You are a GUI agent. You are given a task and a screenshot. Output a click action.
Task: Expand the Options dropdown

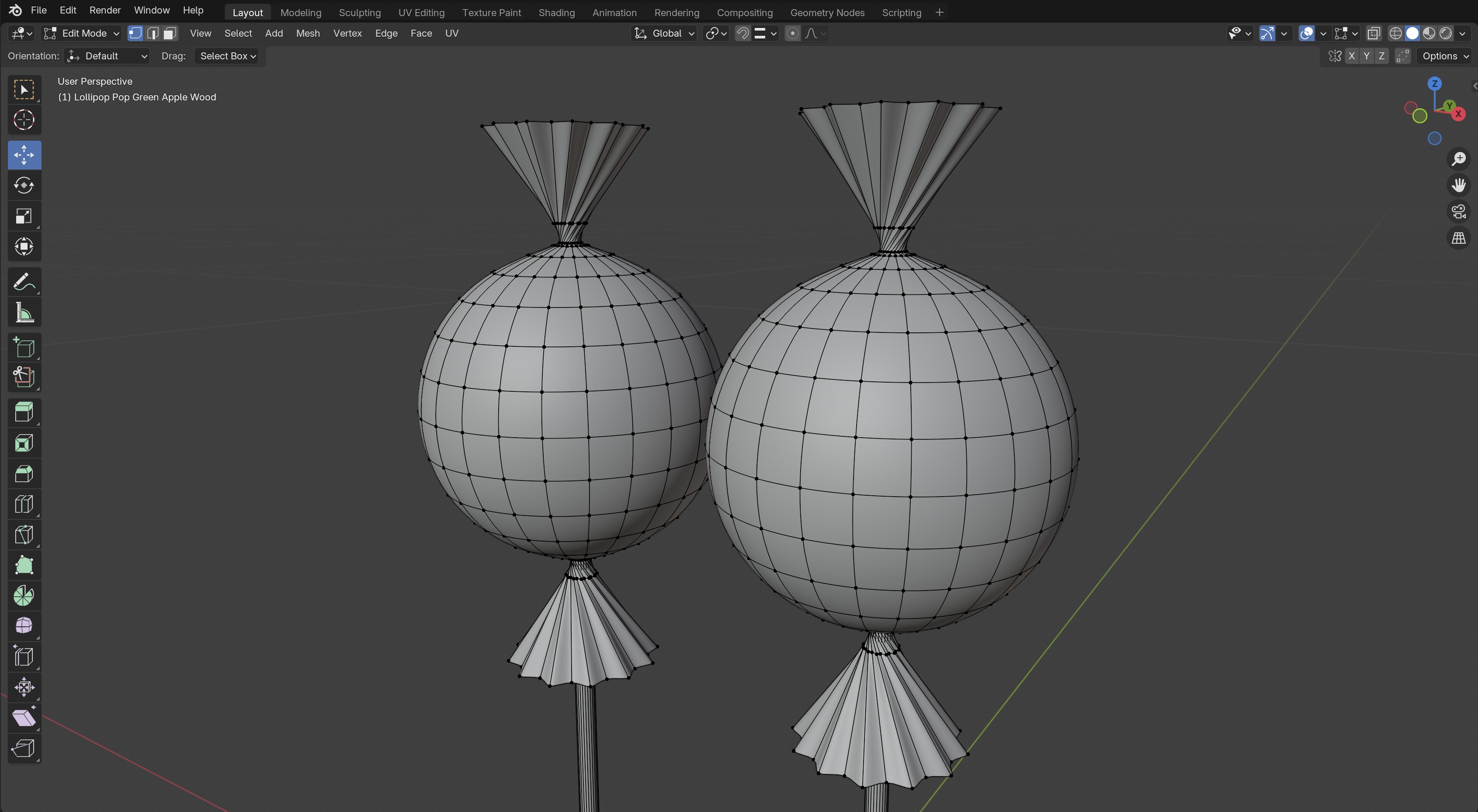coord(1445,56)
